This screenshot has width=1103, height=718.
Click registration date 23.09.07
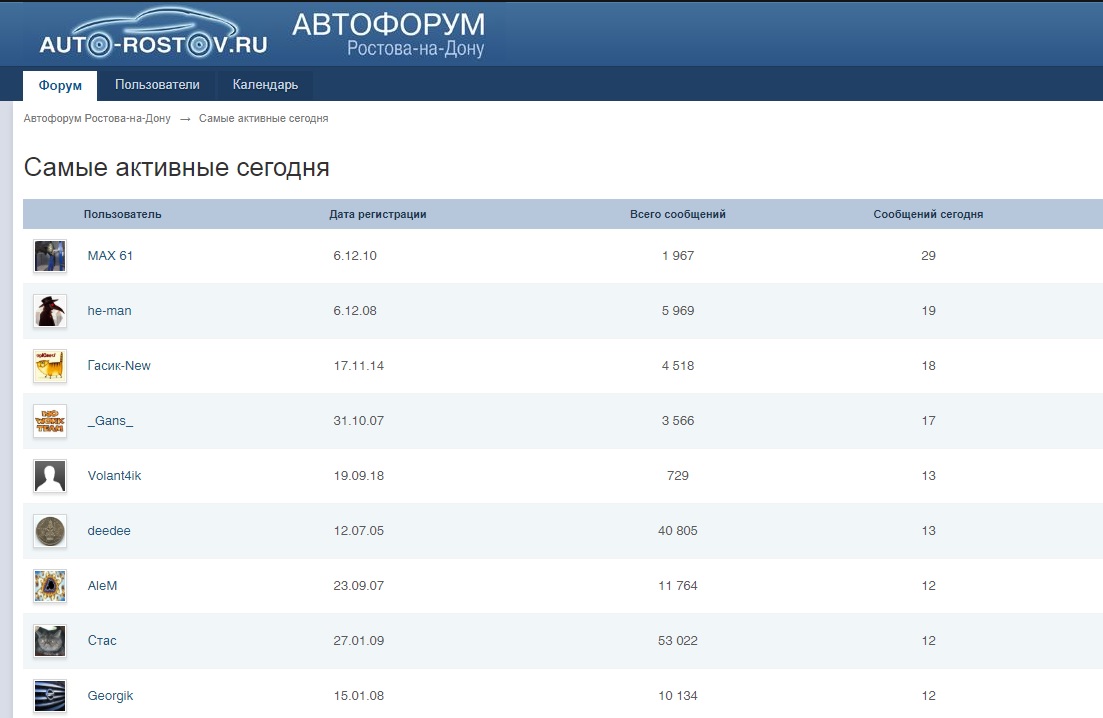coord(359,586)
